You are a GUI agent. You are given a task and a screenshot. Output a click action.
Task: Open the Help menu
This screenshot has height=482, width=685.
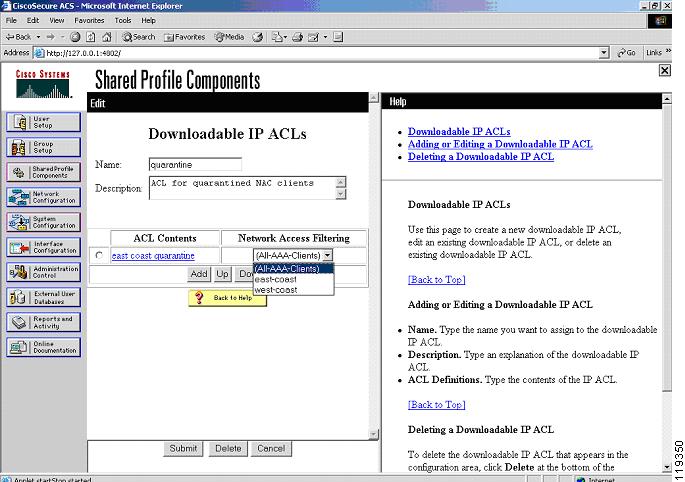click(148, 21)
